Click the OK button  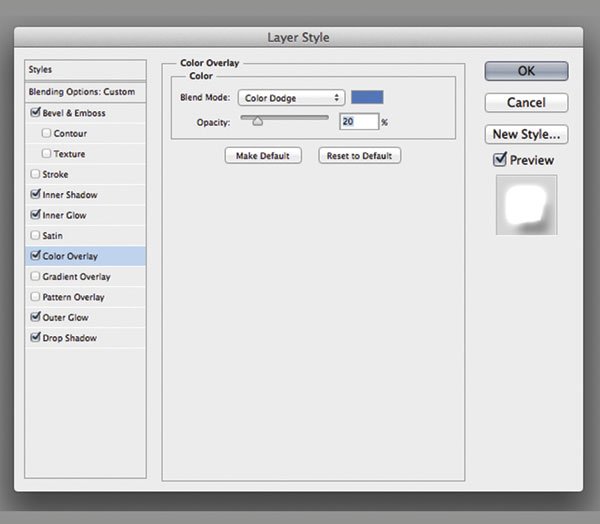pyautogui.click(x=526, y=71)
